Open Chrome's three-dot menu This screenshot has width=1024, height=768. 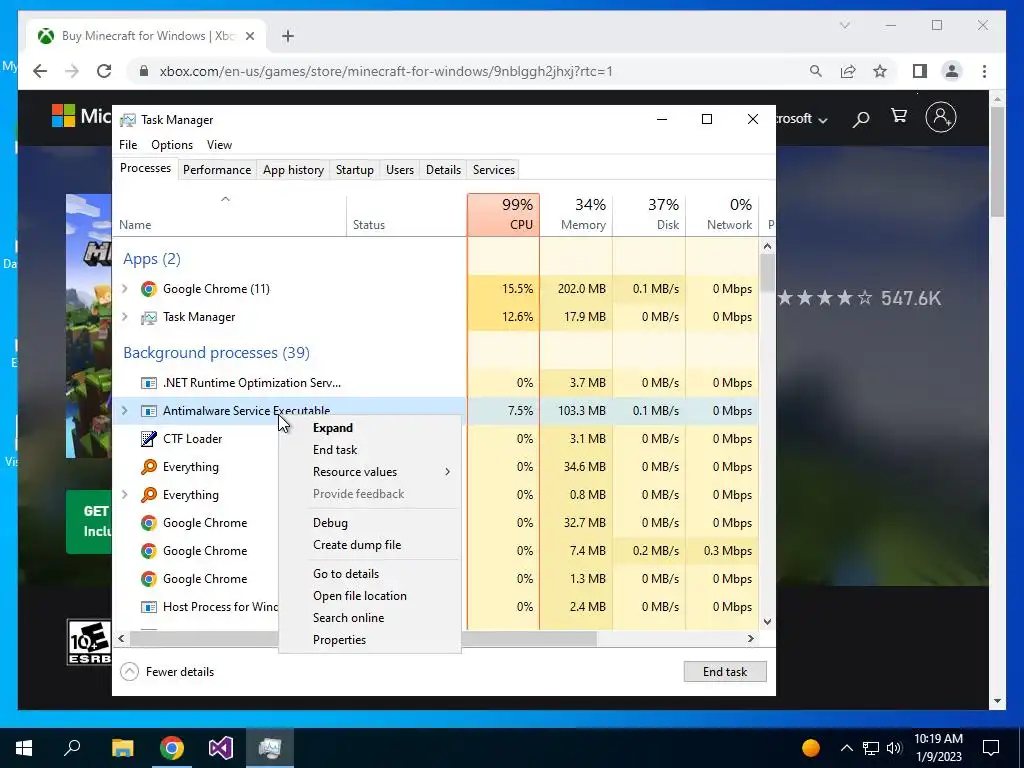984,71
